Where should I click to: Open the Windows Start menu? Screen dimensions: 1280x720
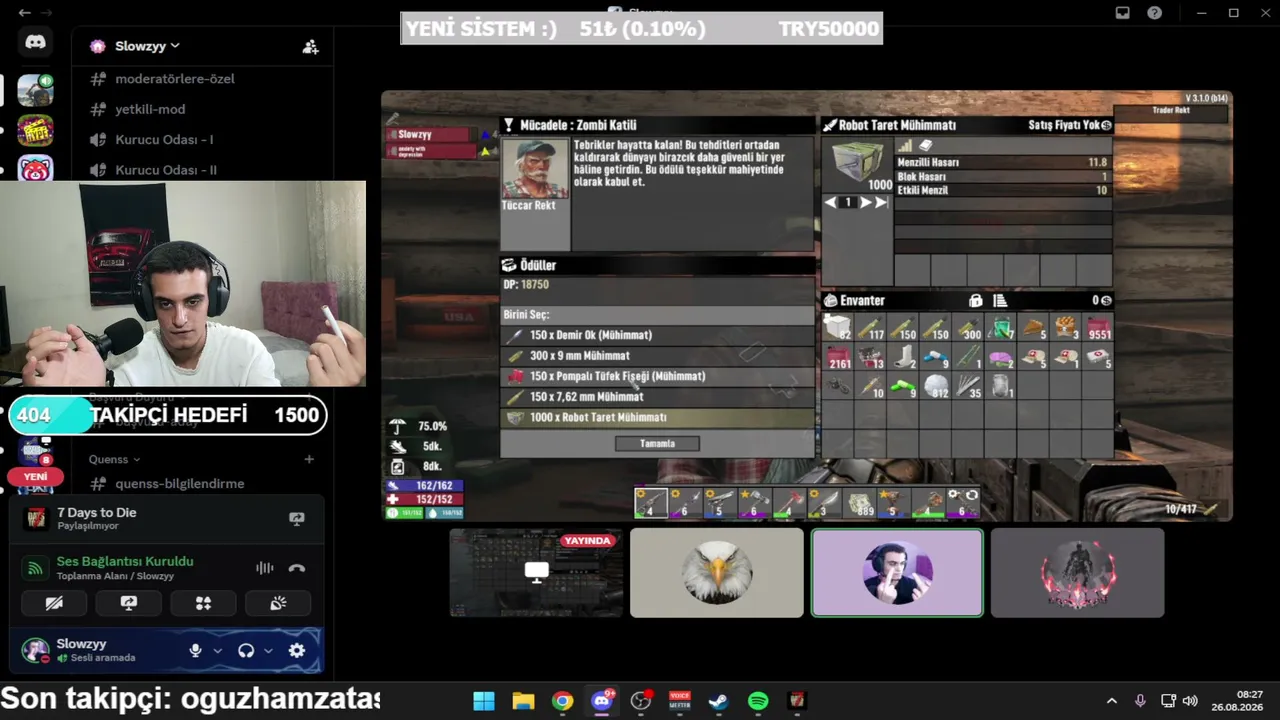pyautogui.click(x=484, y=701)
